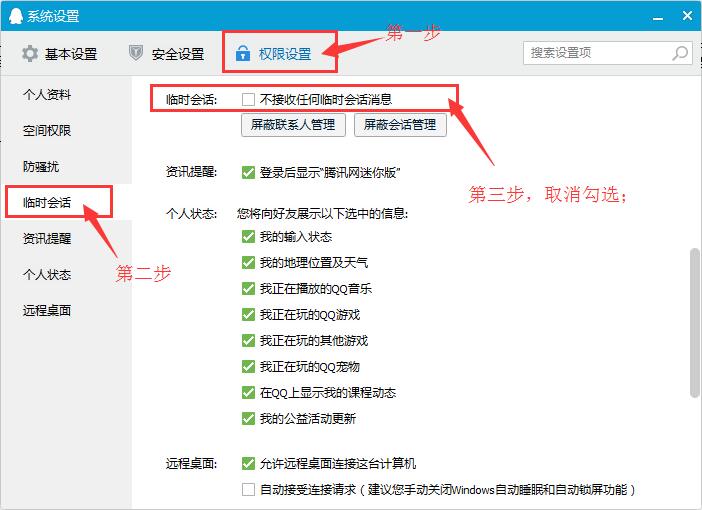Viewport: 702px width, 510px height.
Task: Check 自动接受连接请求 option
Action: (x=248, y=490)
